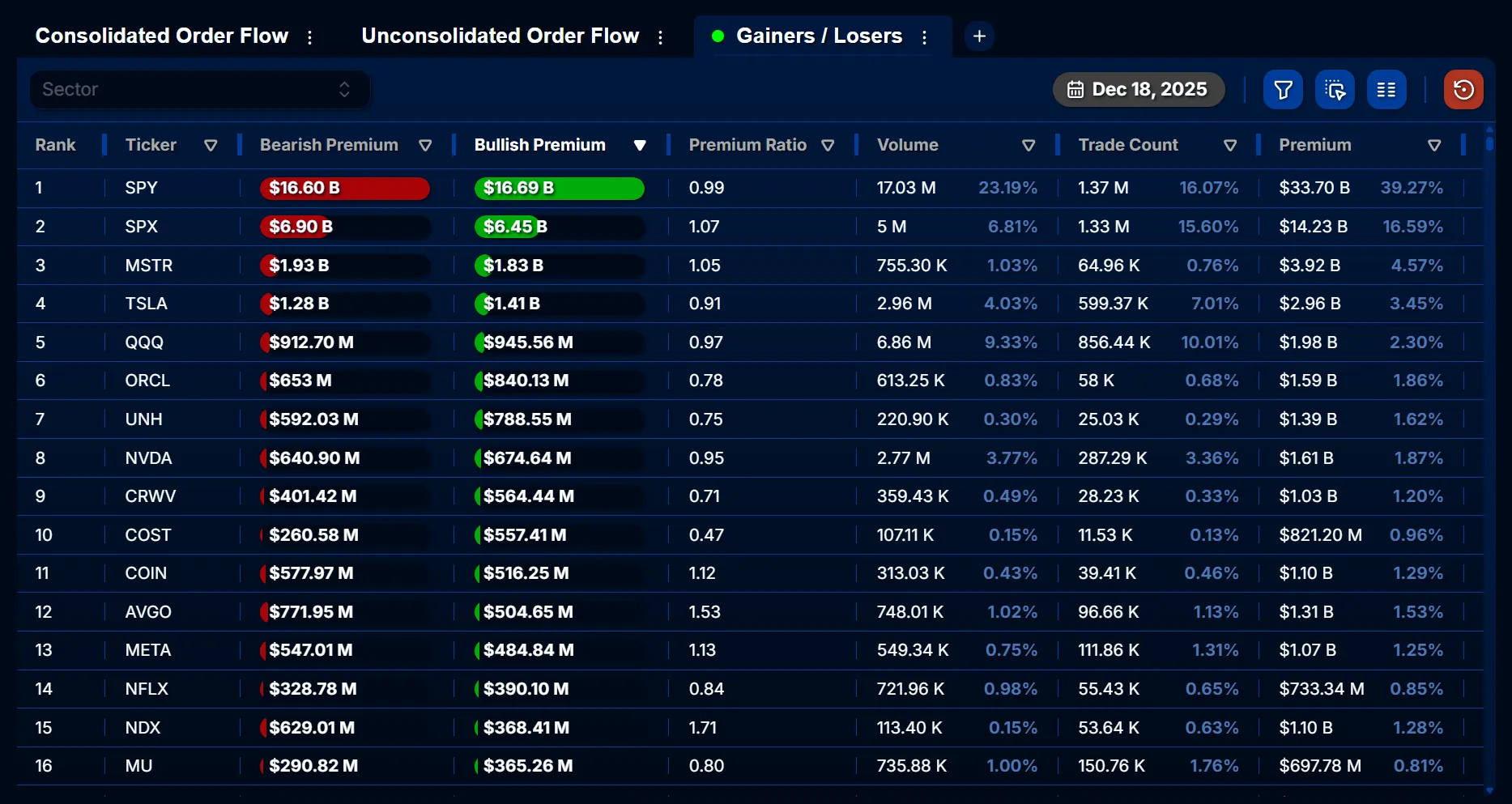Select the QQQ ticker cell
Screen dimensions: 1512x804
[x=144, y=342]
